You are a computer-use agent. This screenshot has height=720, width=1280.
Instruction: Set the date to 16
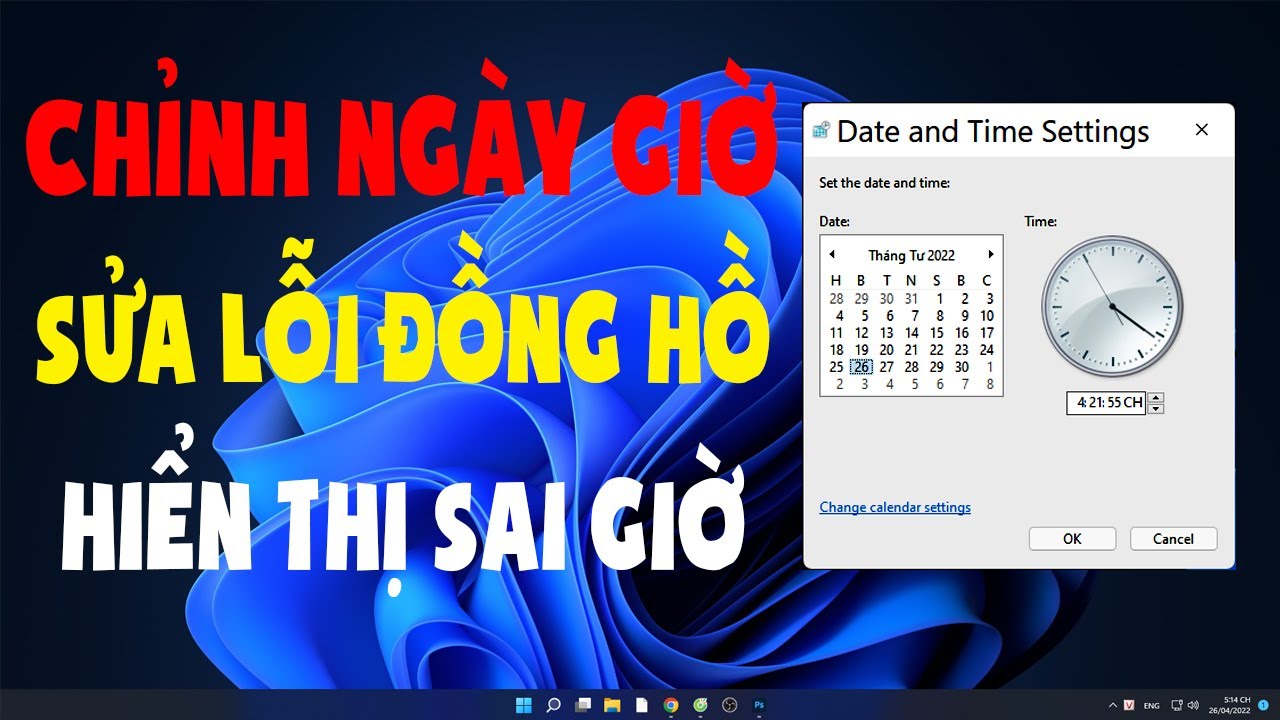click(x=962, y=333)
